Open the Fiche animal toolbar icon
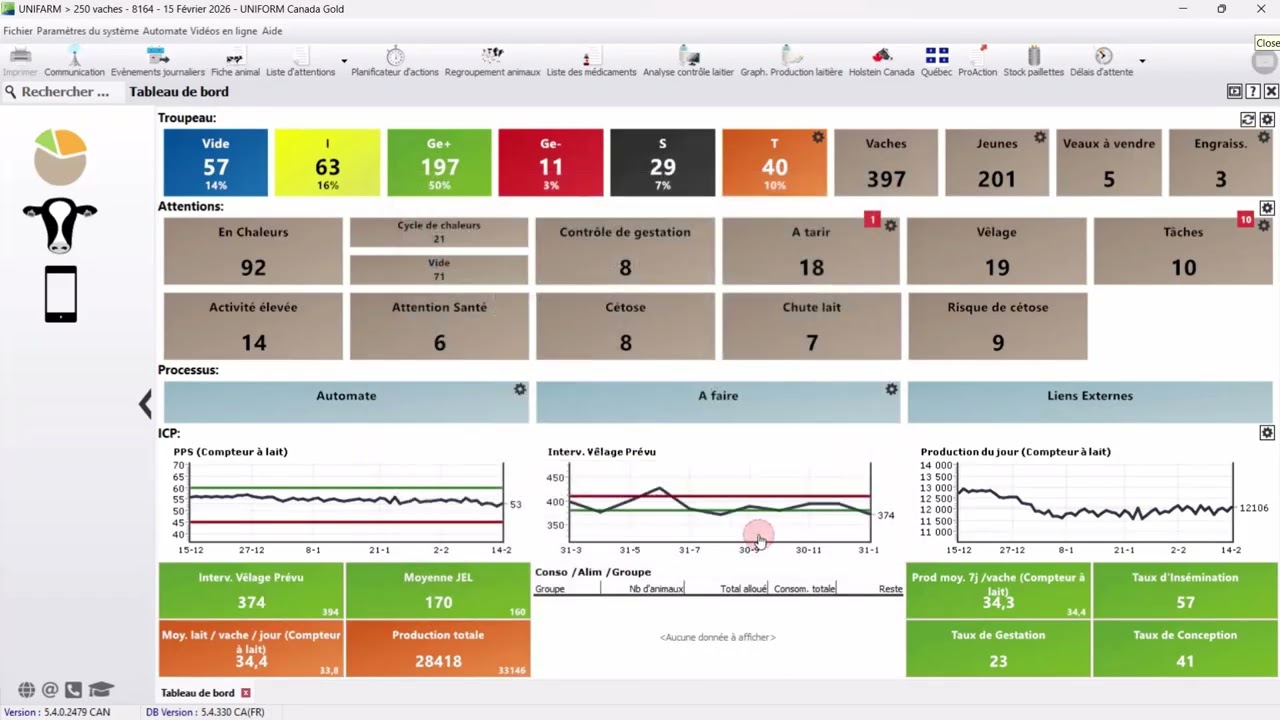The image size is (1280, 720). pyautogui.click(x=235, y=62)
